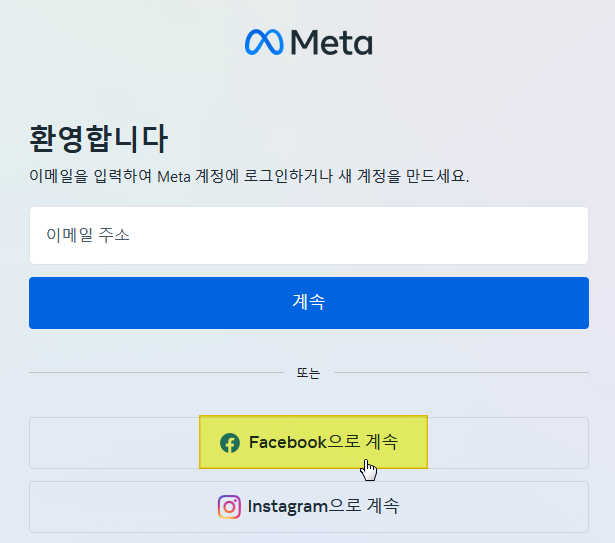Click the Meta 계정 description sentence

[x=249, y=176]
